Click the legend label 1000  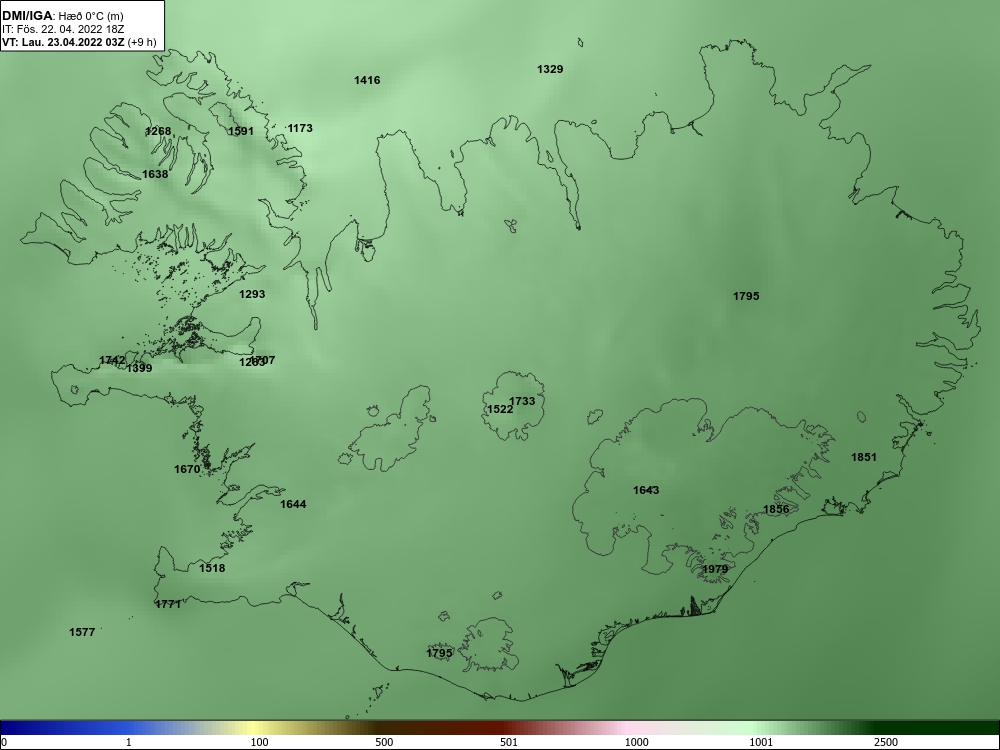pos(636,742)
